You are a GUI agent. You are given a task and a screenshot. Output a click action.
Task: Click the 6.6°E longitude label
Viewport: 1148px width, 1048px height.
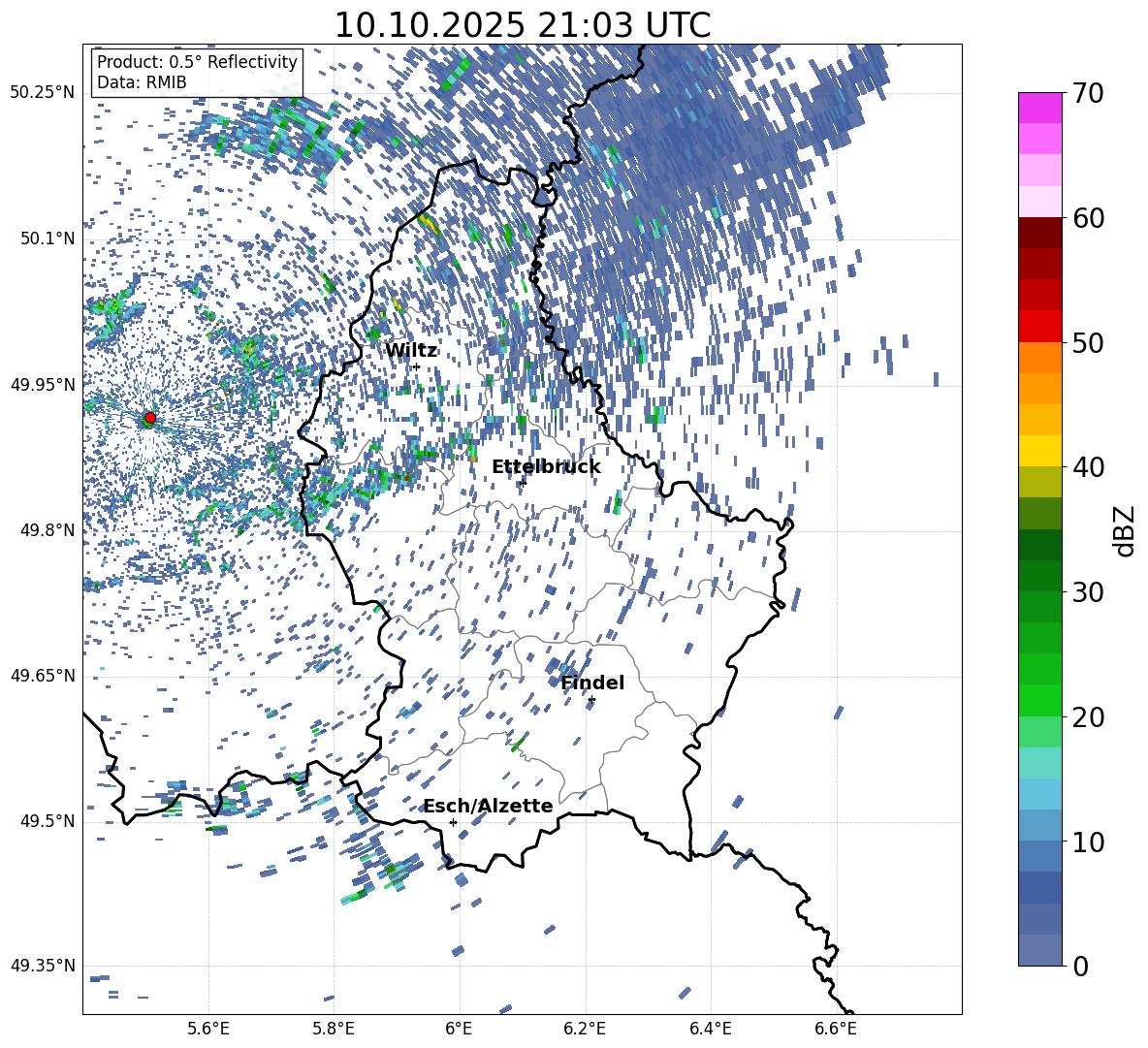pyautogui.click(x=836, y=1029)
